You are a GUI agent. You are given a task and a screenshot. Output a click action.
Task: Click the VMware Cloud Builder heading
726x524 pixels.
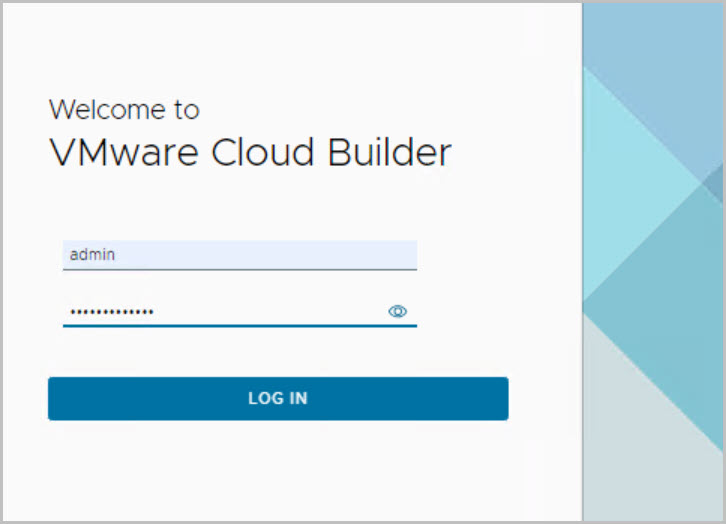tap(250, 153)
